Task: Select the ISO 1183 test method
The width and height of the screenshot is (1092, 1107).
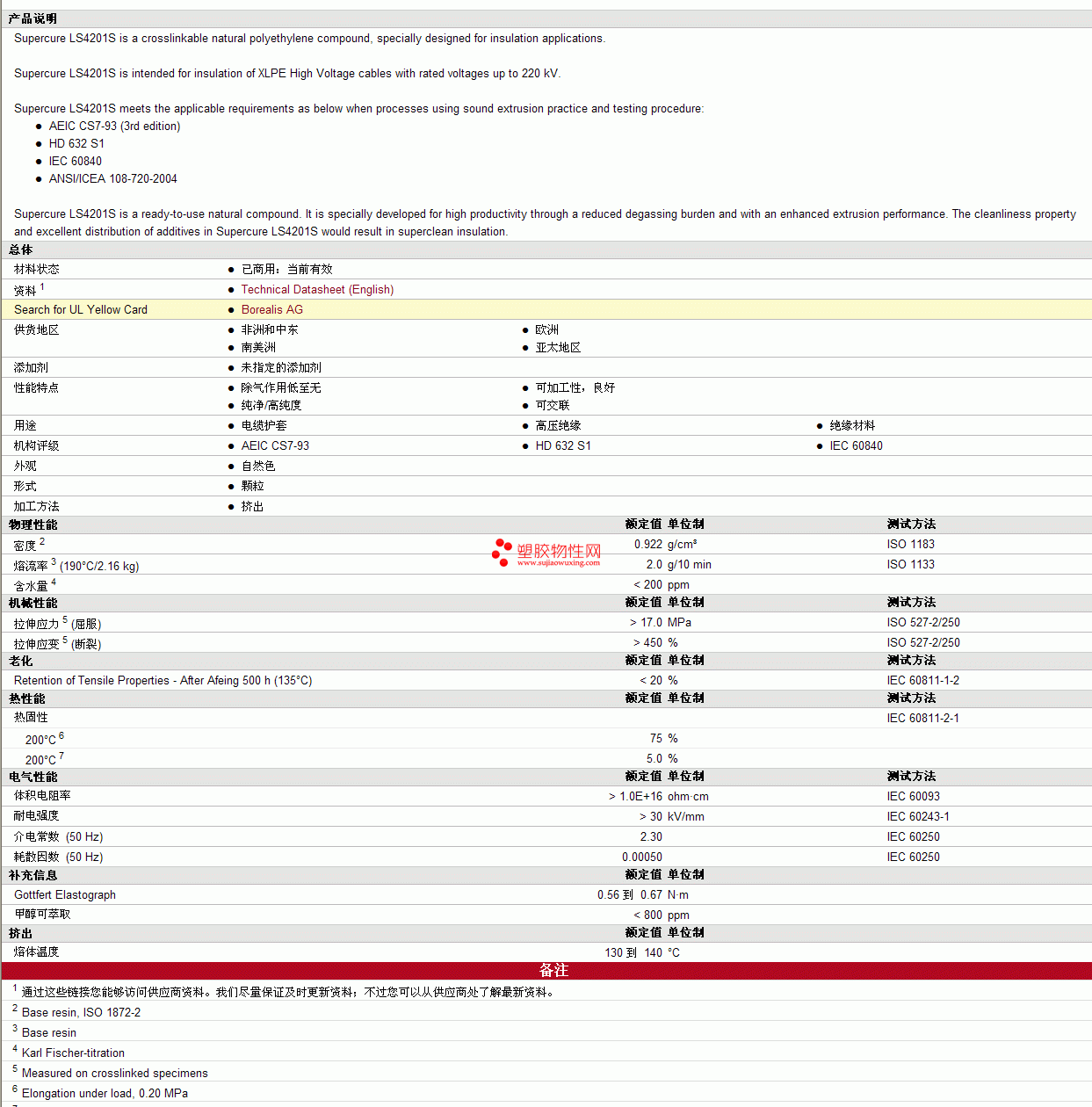Action: pos(911,544)
